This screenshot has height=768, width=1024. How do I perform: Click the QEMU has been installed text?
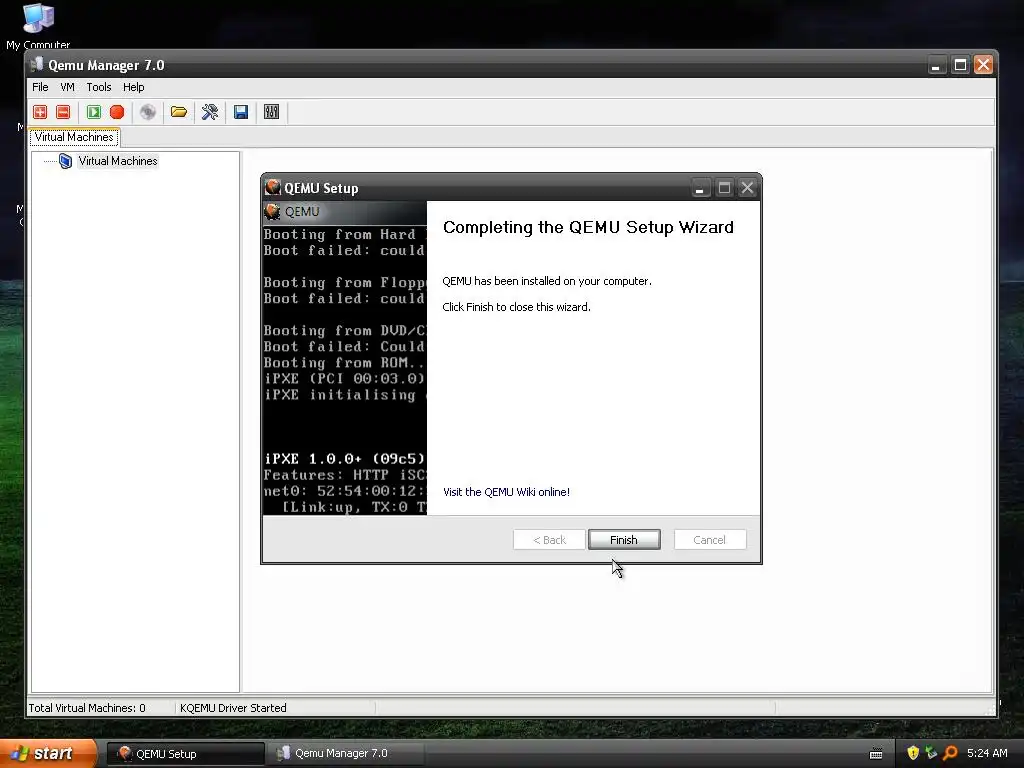pos(547,281)
